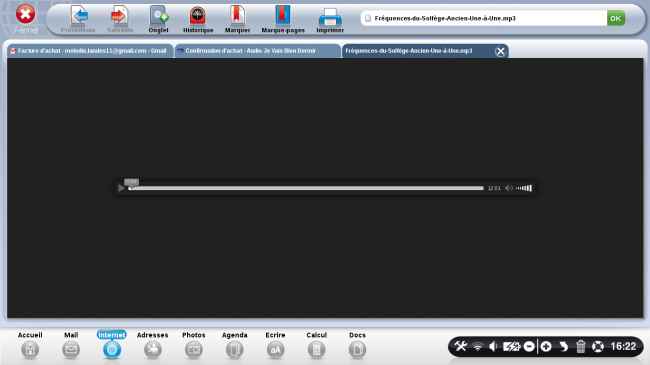Click the Fermer red close icon

[26, 14]
